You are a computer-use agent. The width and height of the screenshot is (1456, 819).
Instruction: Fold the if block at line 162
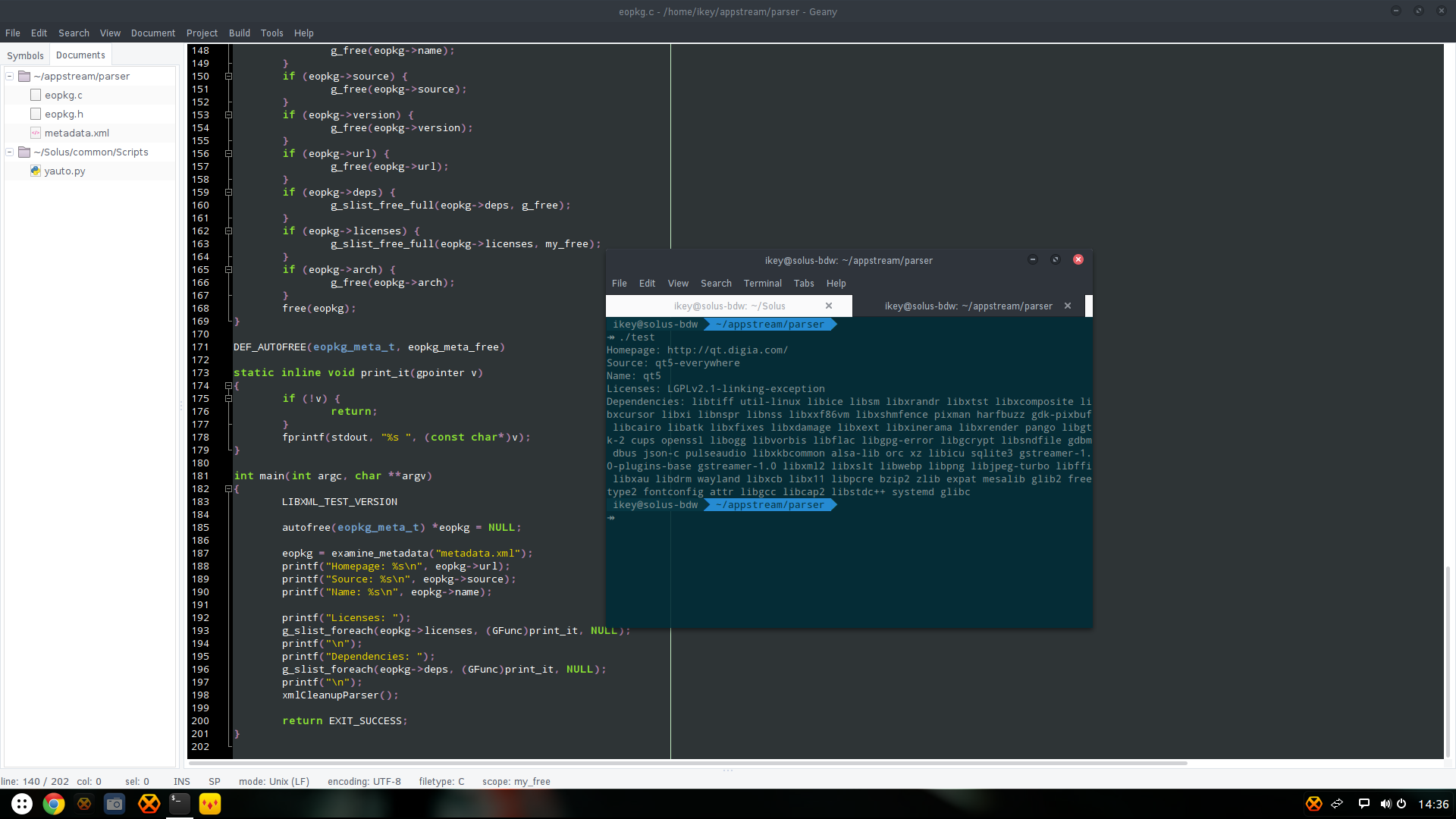[x=228, y=231]
